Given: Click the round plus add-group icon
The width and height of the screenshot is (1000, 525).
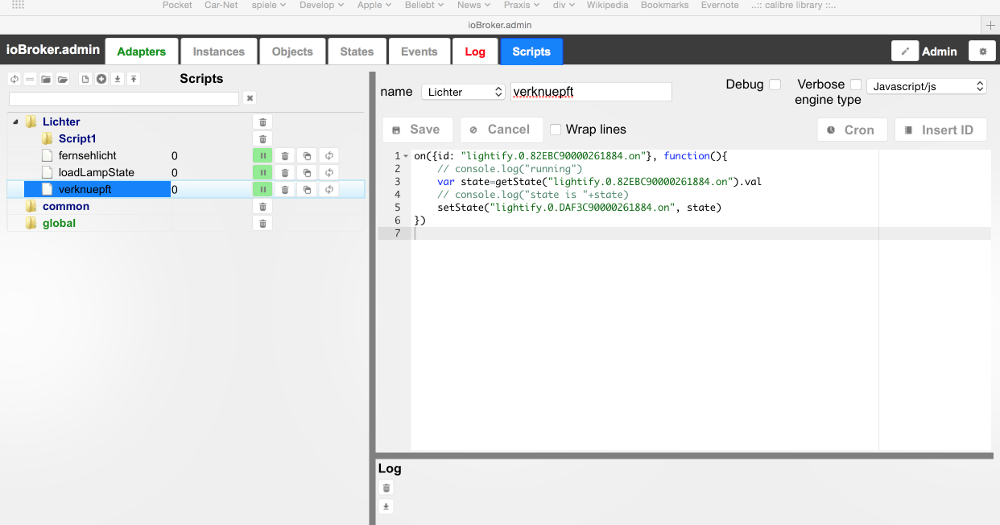Looking at the screenshot, I should pos(101,79).
